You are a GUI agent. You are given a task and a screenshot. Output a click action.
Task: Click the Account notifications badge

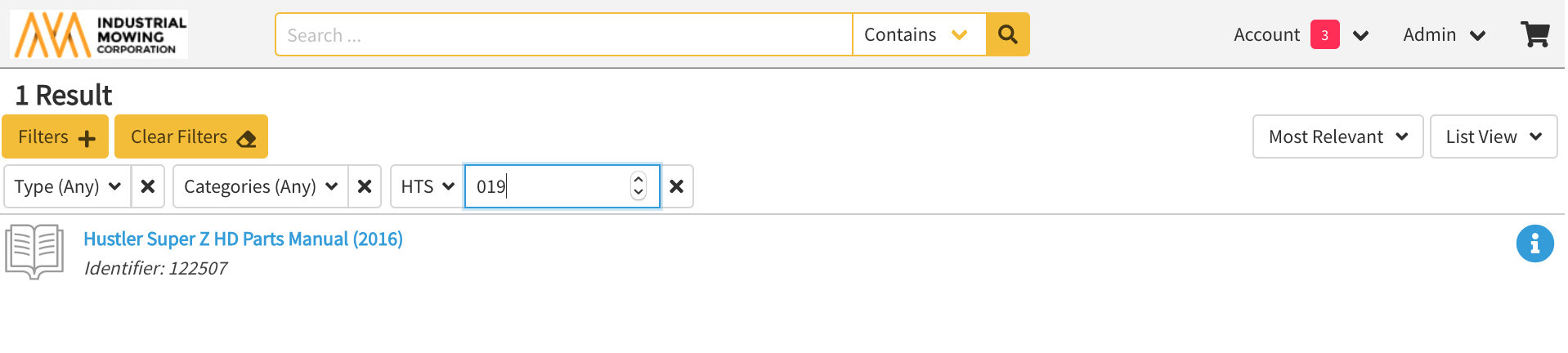pos(1324,34)
